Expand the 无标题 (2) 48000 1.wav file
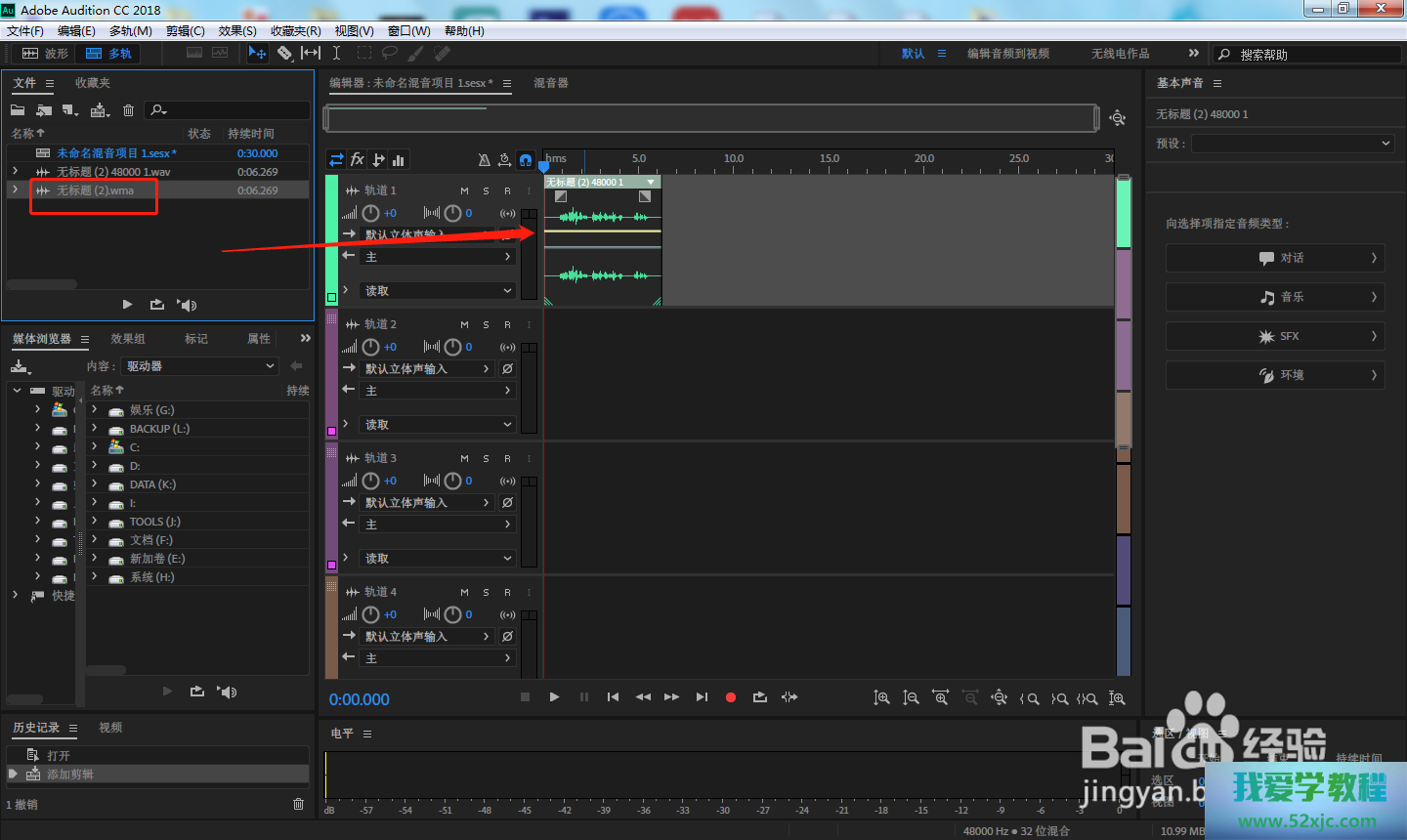 point(15,172)
